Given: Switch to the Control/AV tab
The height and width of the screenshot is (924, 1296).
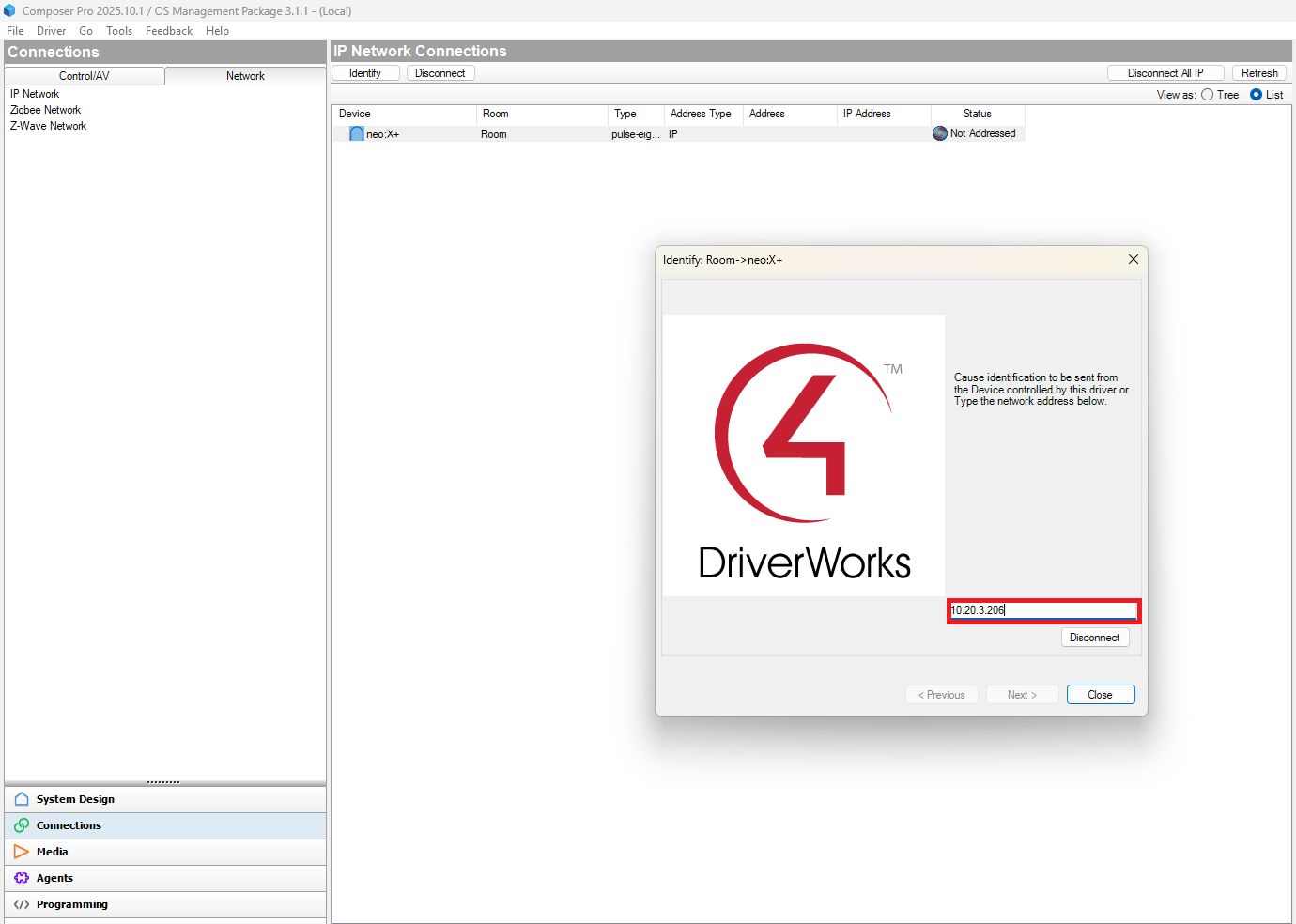Looking at the screenshot, I should point(85,76).
